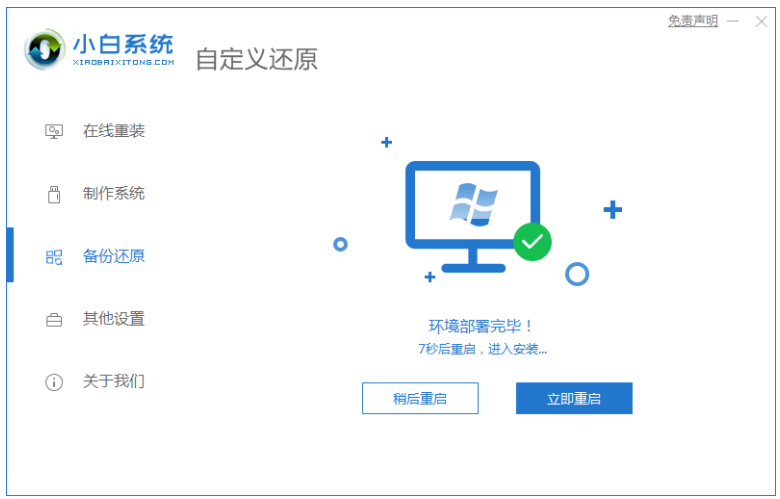This screenshot has height=499, width=780.
Task: Click the grid icon beside 备份还原
Action: [54, 257]
